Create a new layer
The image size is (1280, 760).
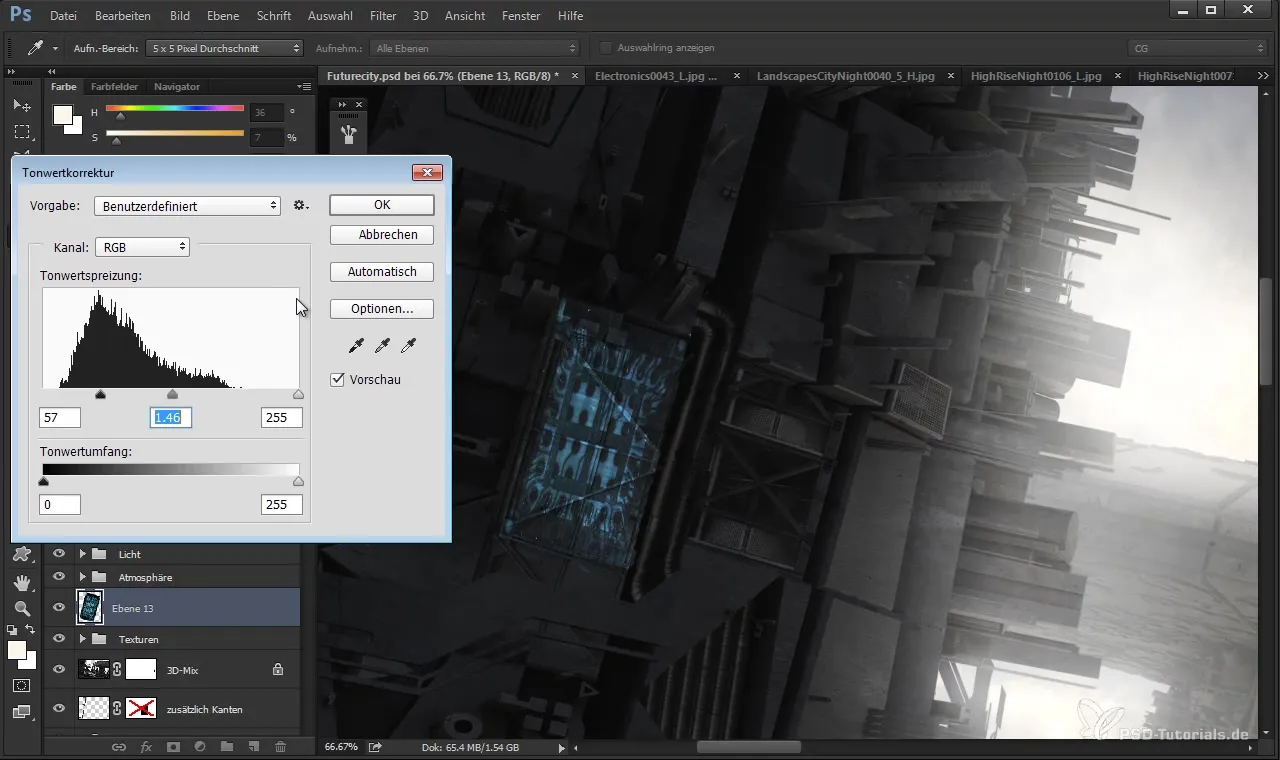[254, 747]
